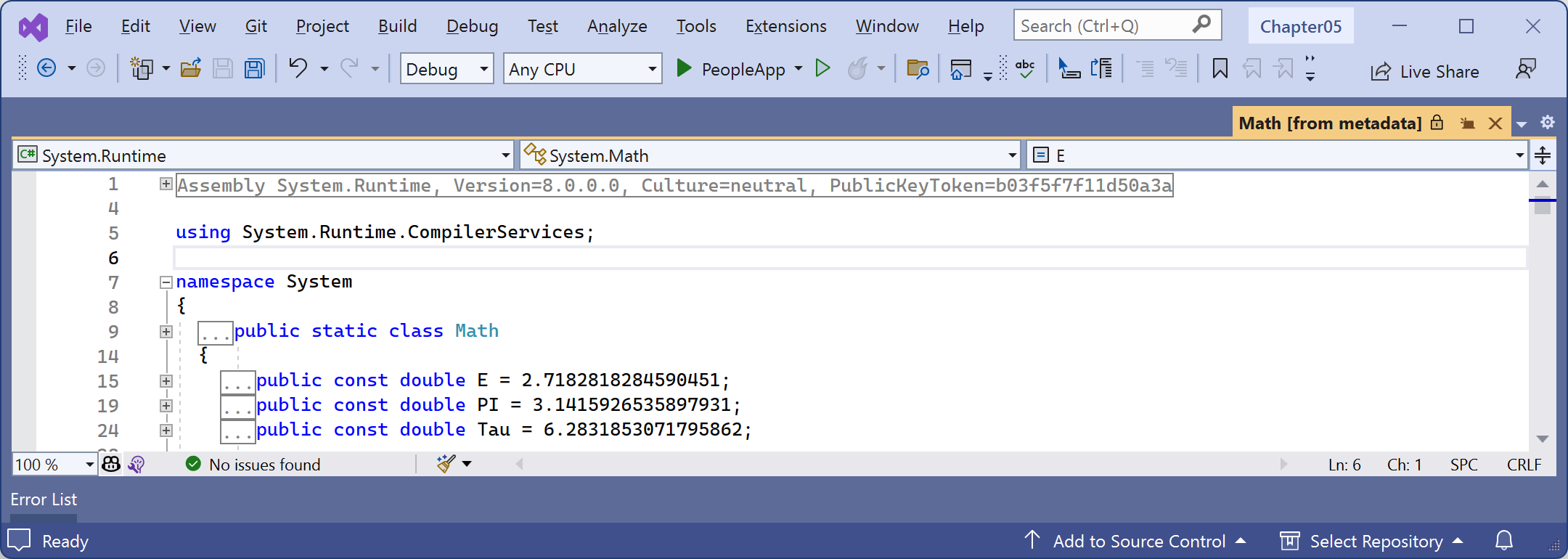Click the vertical scrollbar up arrow

pyautogui.click(x=1543, y=184)
